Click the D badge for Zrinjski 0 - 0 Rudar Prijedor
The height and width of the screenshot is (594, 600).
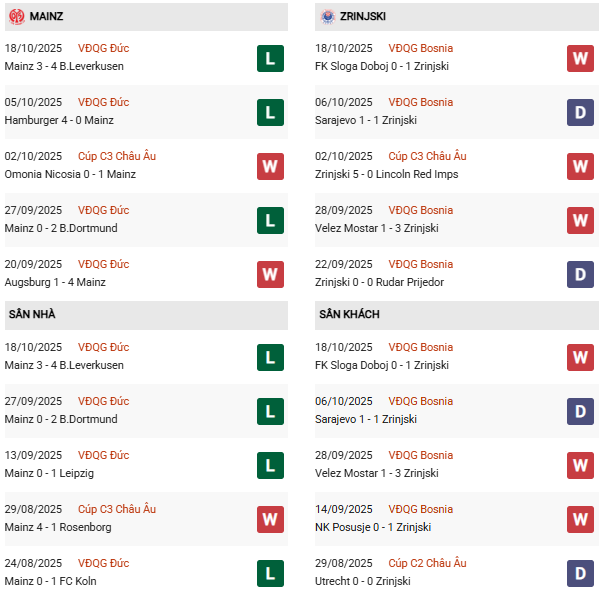tap(580, 274)
